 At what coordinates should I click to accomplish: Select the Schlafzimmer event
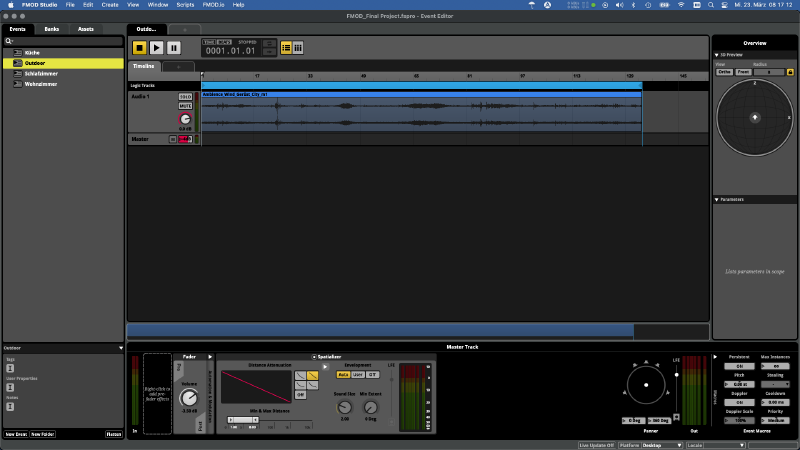pyautogui.click(x=63, y=73)
